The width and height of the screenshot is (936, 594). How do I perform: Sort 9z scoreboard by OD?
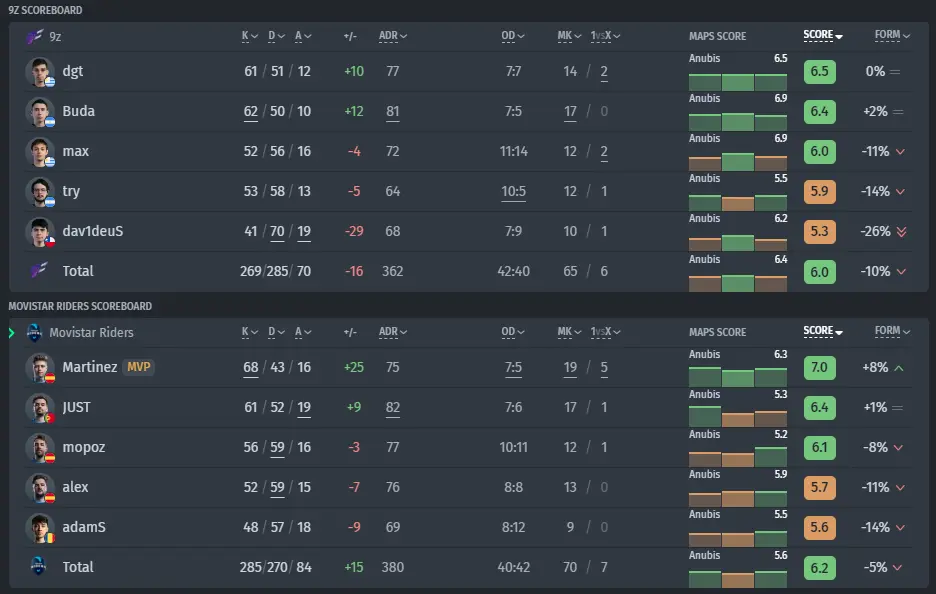tap(513, 36)
